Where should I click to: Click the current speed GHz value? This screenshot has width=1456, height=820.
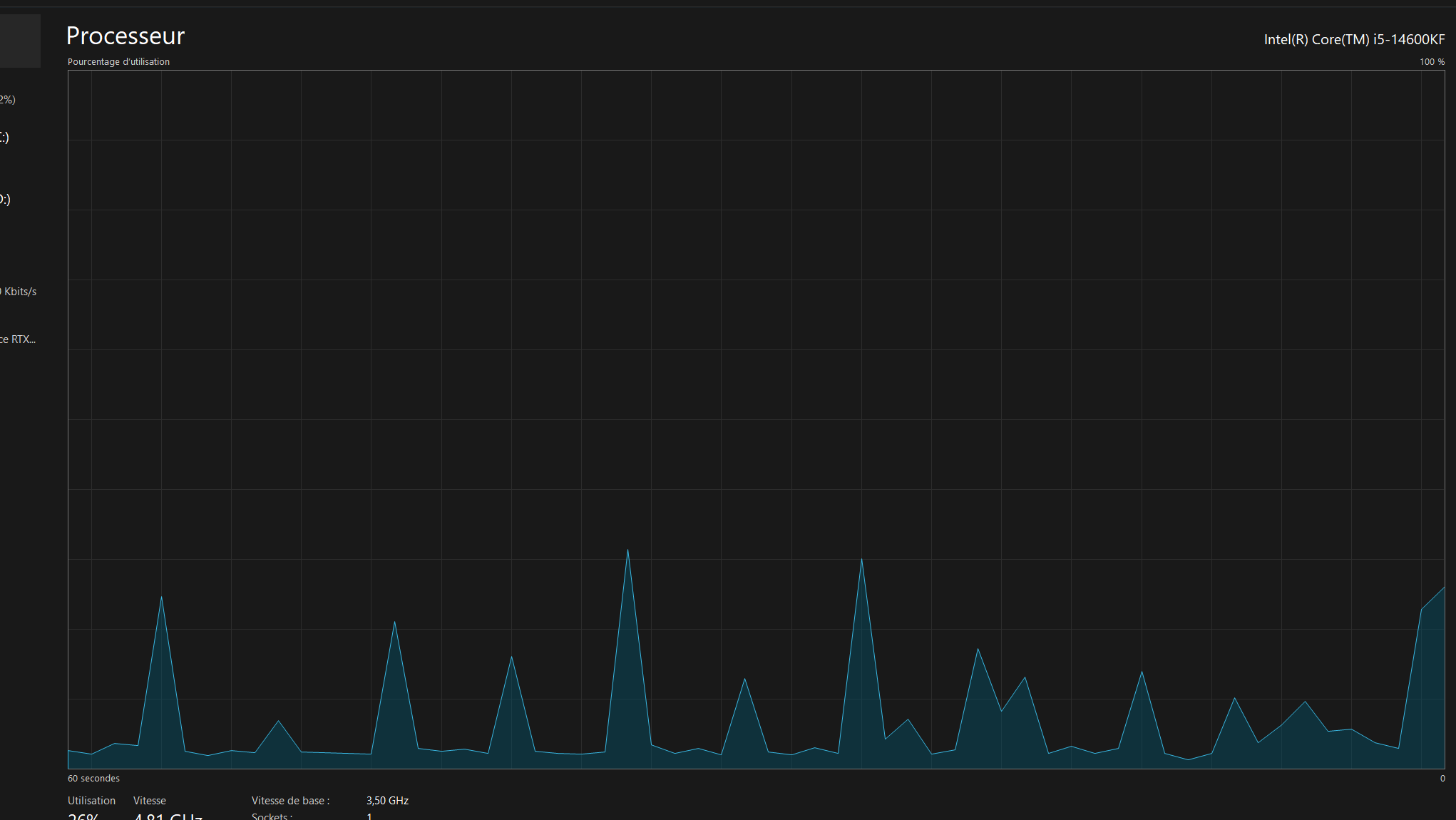point(168,816)
